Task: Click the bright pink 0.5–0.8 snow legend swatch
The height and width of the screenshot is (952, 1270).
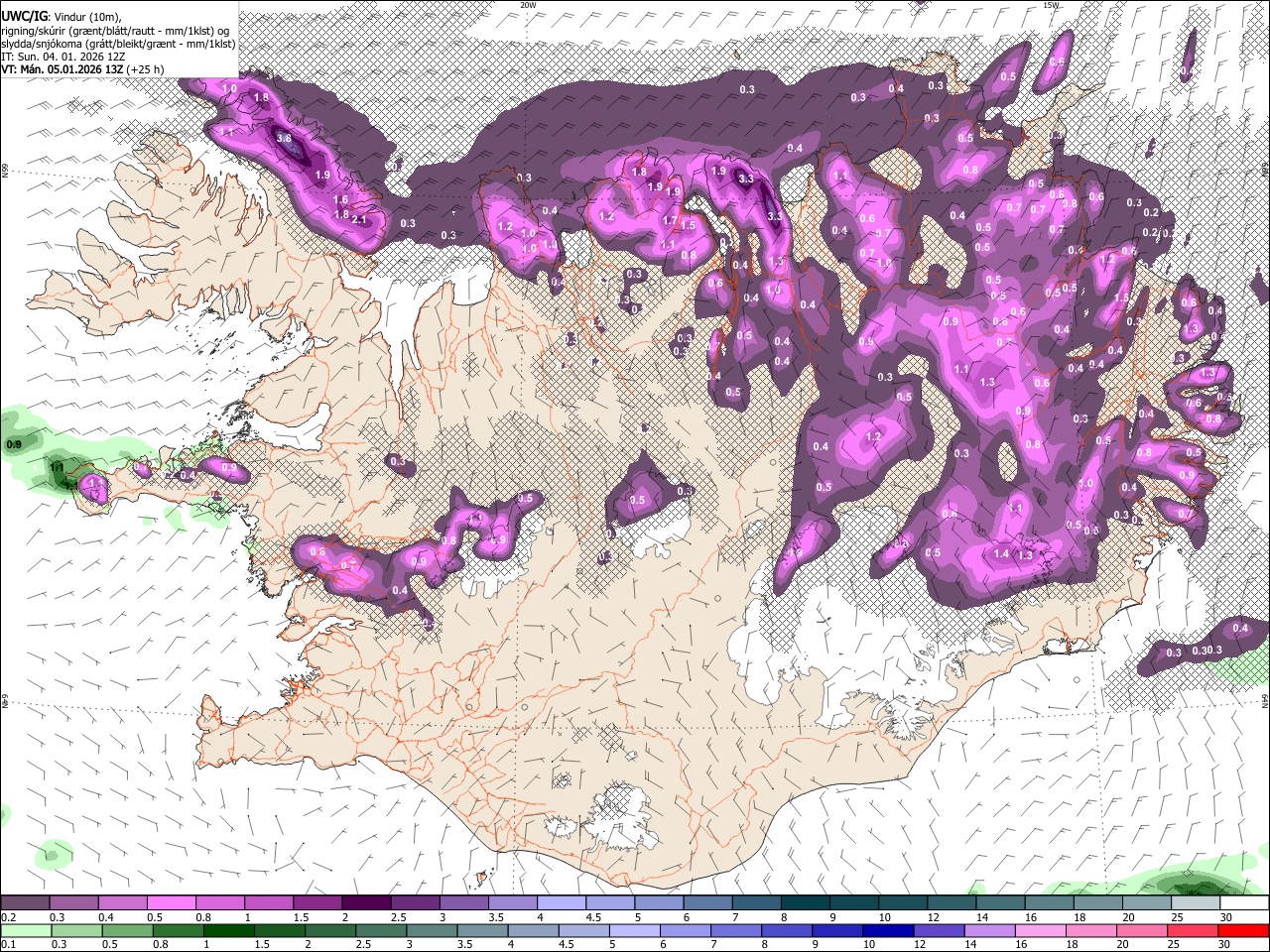Action: [171, 903]
